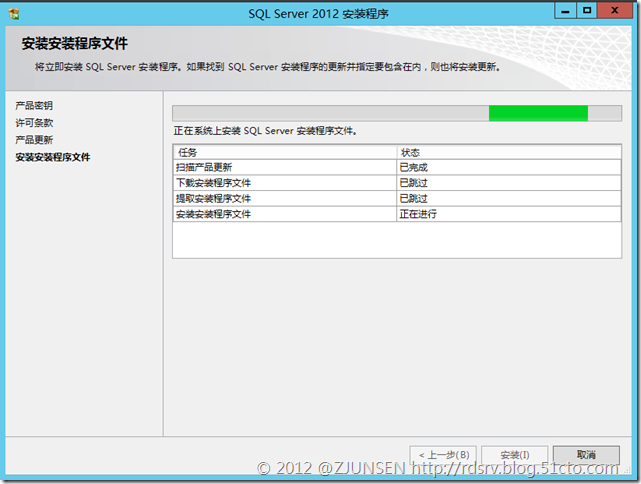Click the 安装安装程序文件 page heading
This screenshot has width=641, height=484.
[75, 43]
